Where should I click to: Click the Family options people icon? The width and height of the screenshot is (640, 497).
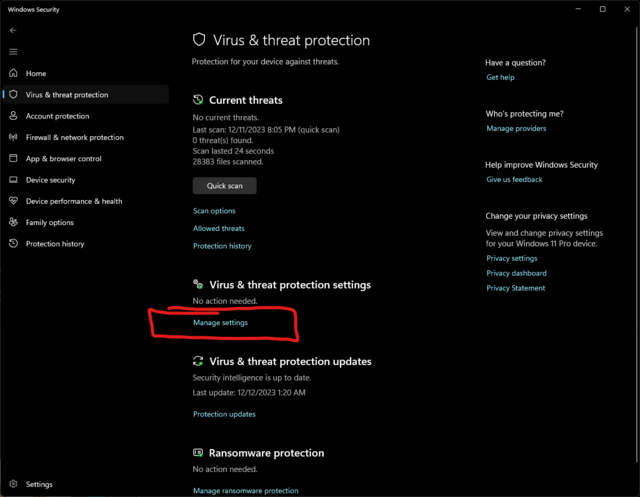[13, 222]
